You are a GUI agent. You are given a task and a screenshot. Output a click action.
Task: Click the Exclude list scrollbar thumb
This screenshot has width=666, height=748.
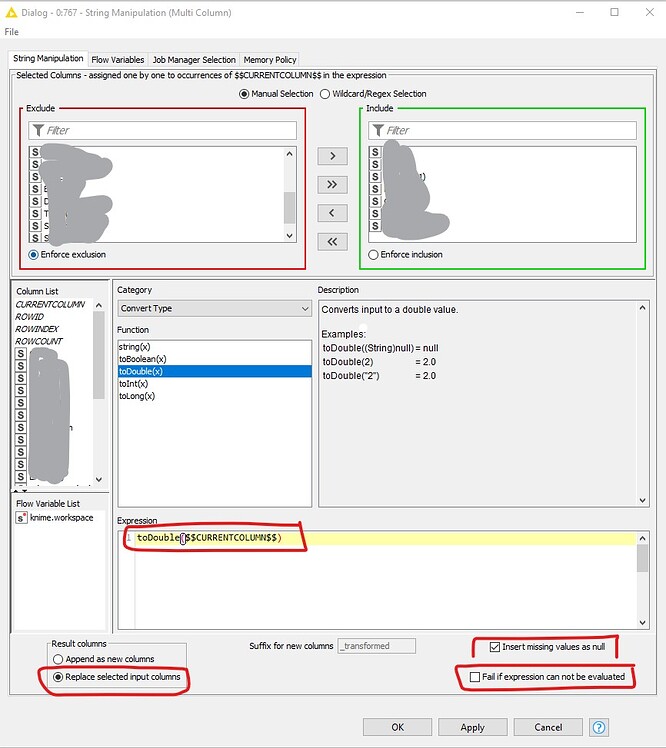point(289,208)
